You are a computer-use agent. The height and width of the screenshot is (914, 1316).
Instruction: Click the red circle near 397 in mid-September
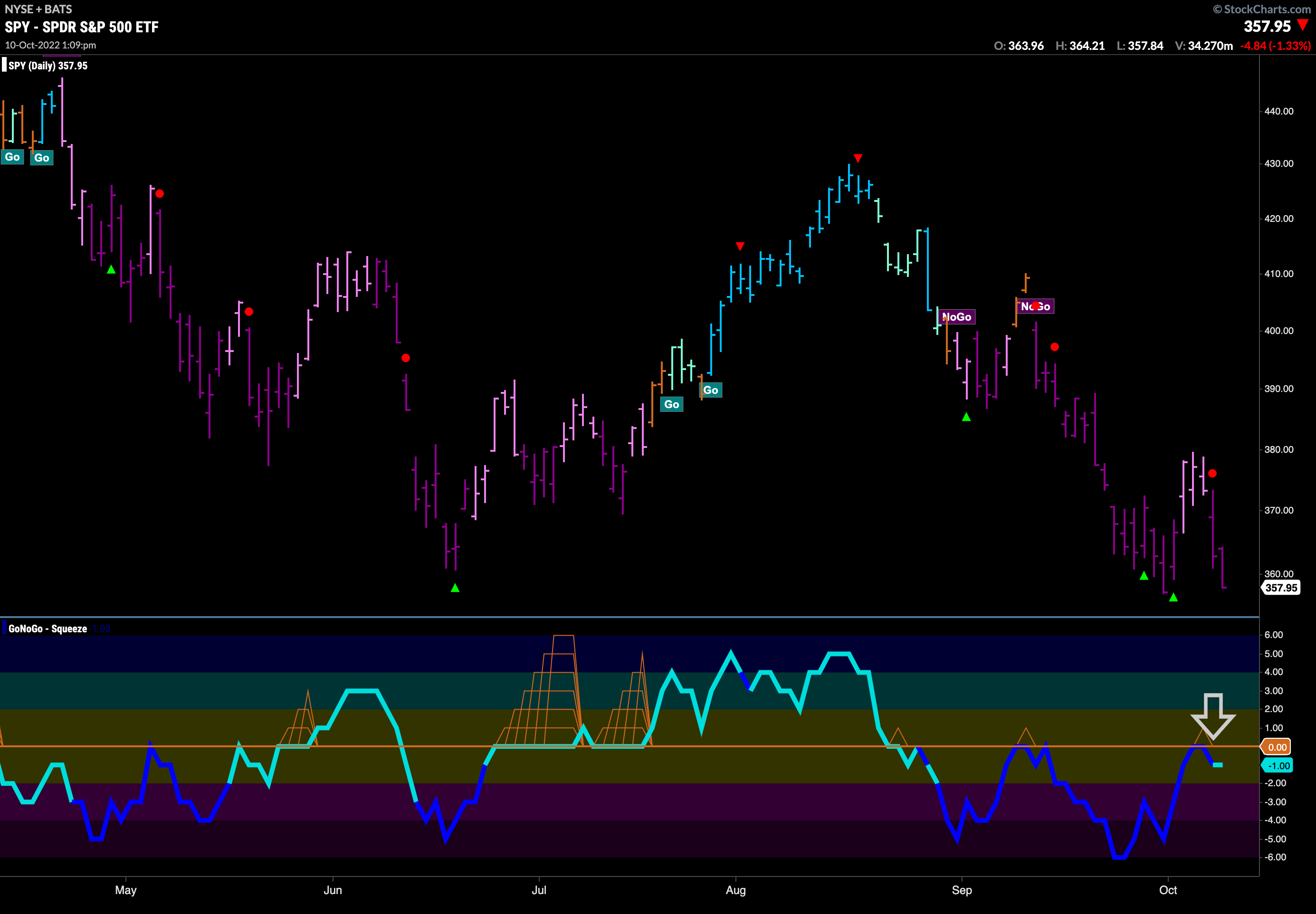(1054, 347)
